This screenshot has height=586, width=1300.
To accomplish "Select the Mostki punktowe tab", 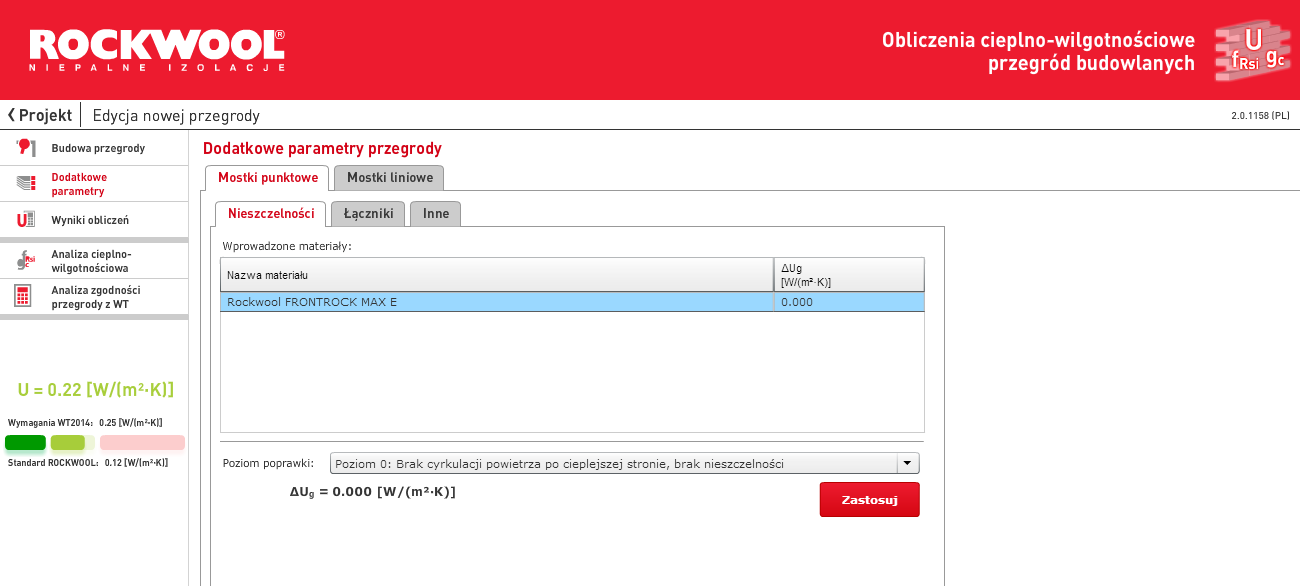I will [x=267, y=178].
